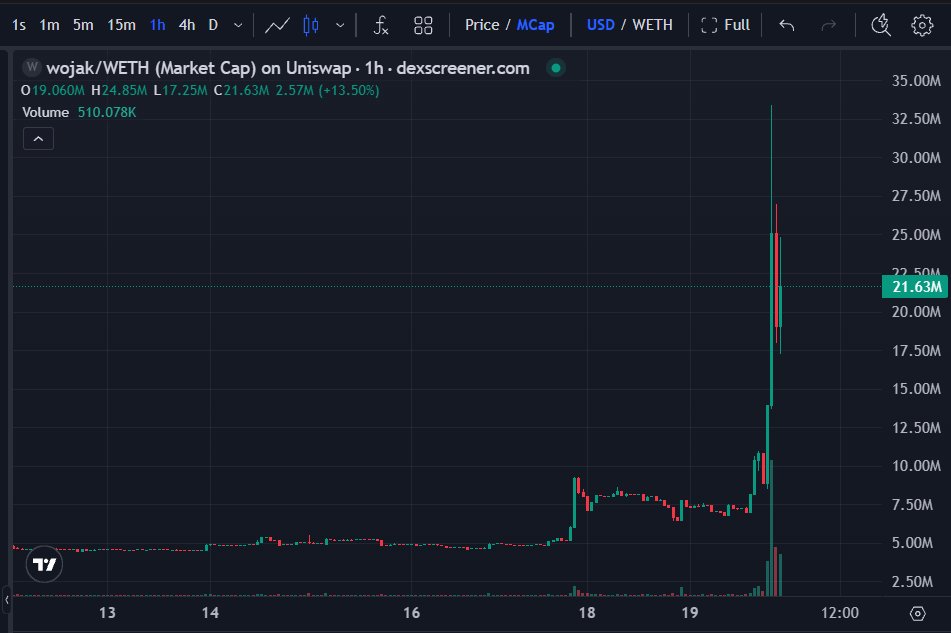This screenshot has width=951, height=633.
Task: Switch display from MCap to Price
Action: click(x=483, y=24)
